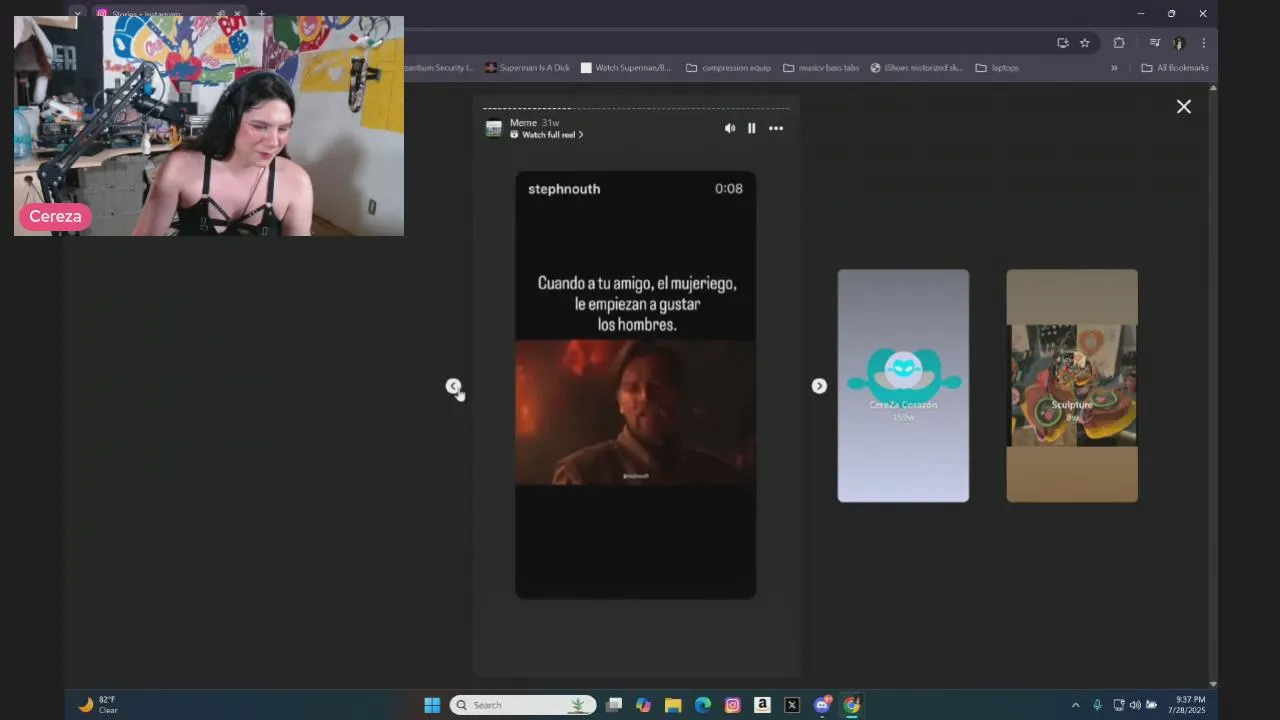Screen dimensions: 1280x720
Task: Open the story's three-dot options menu
Action: pyautogui.click(x=776, y=128)
